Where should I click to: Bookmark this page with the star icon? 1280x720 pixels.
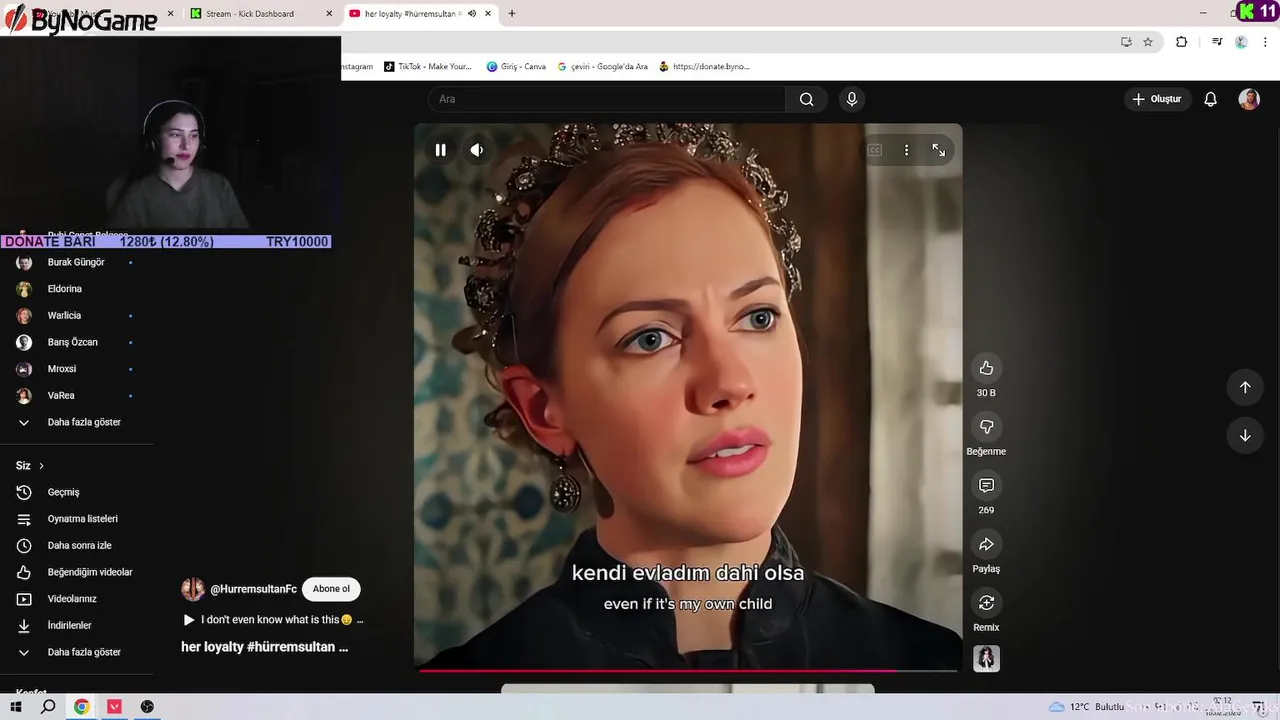point(1148,42)
